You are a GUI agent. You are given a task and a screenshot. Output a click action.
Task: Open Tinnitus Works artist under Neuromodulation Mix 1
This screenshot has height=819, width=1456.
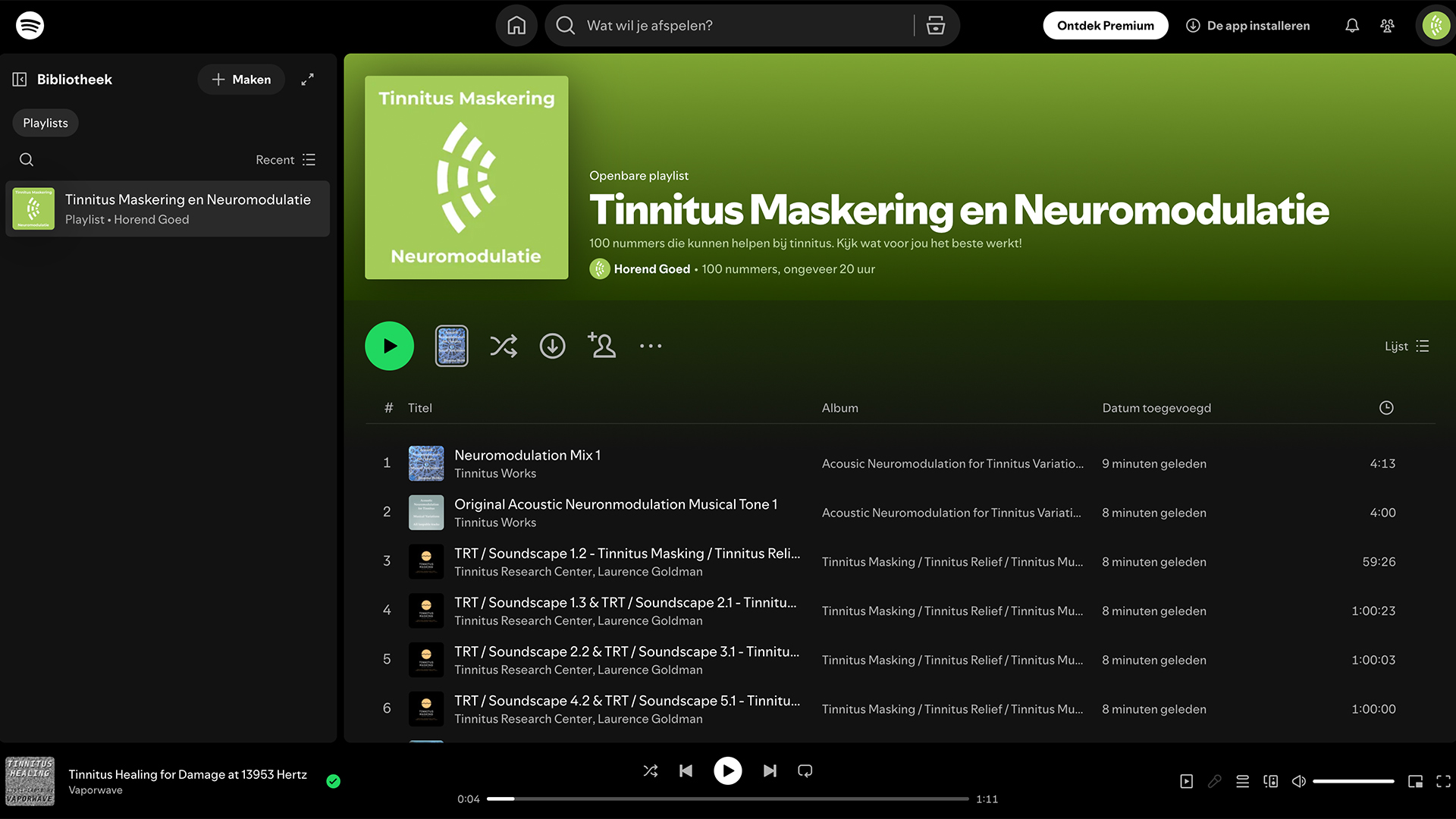tap(495, 473)
